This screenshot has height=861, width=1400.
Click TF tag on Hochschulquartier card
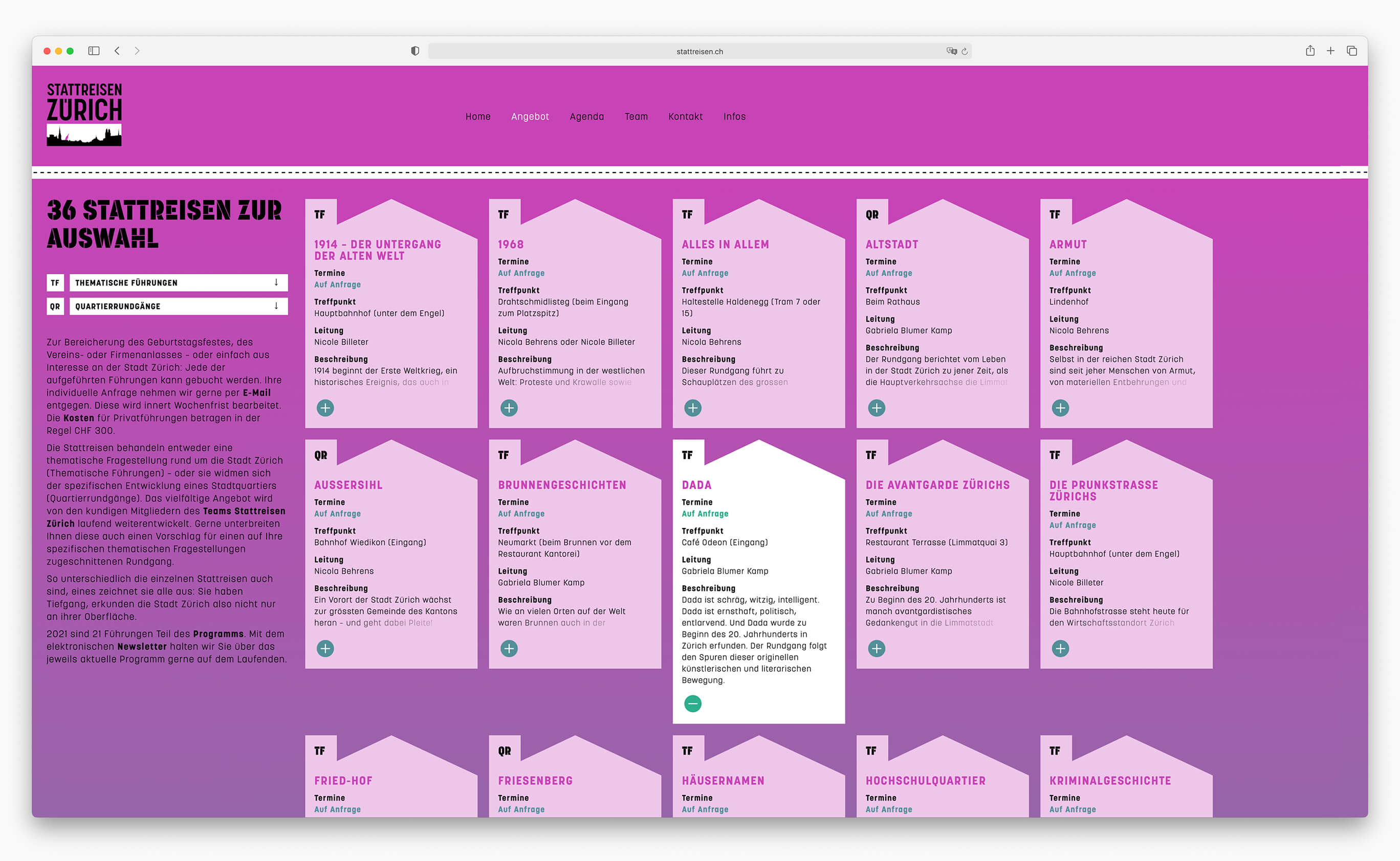pos(871,751)
